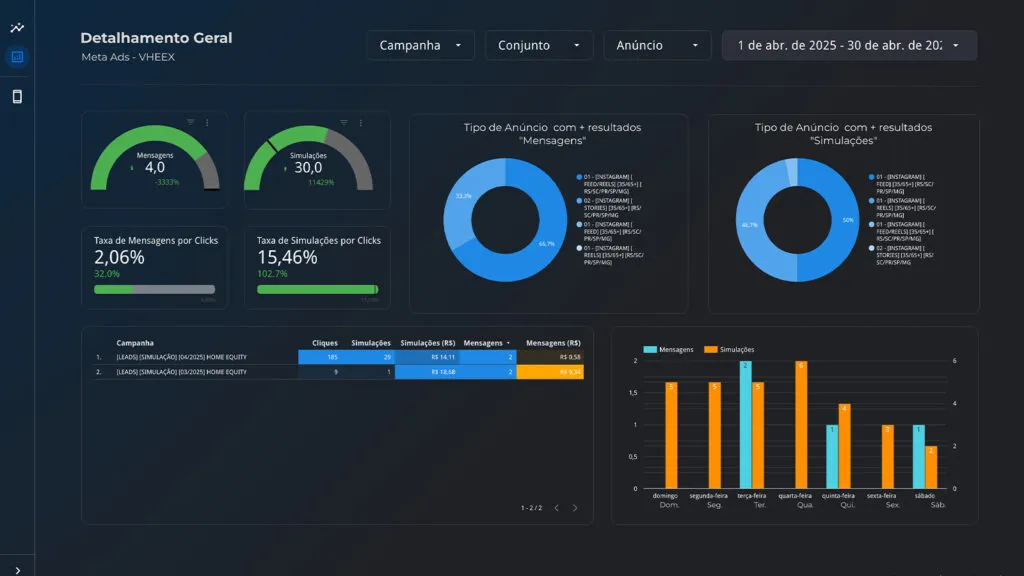The height and width of the screenshot is (576, 1024).
Task: Click the R$ 0,58 cell in table
Action: tap(550, 357)
